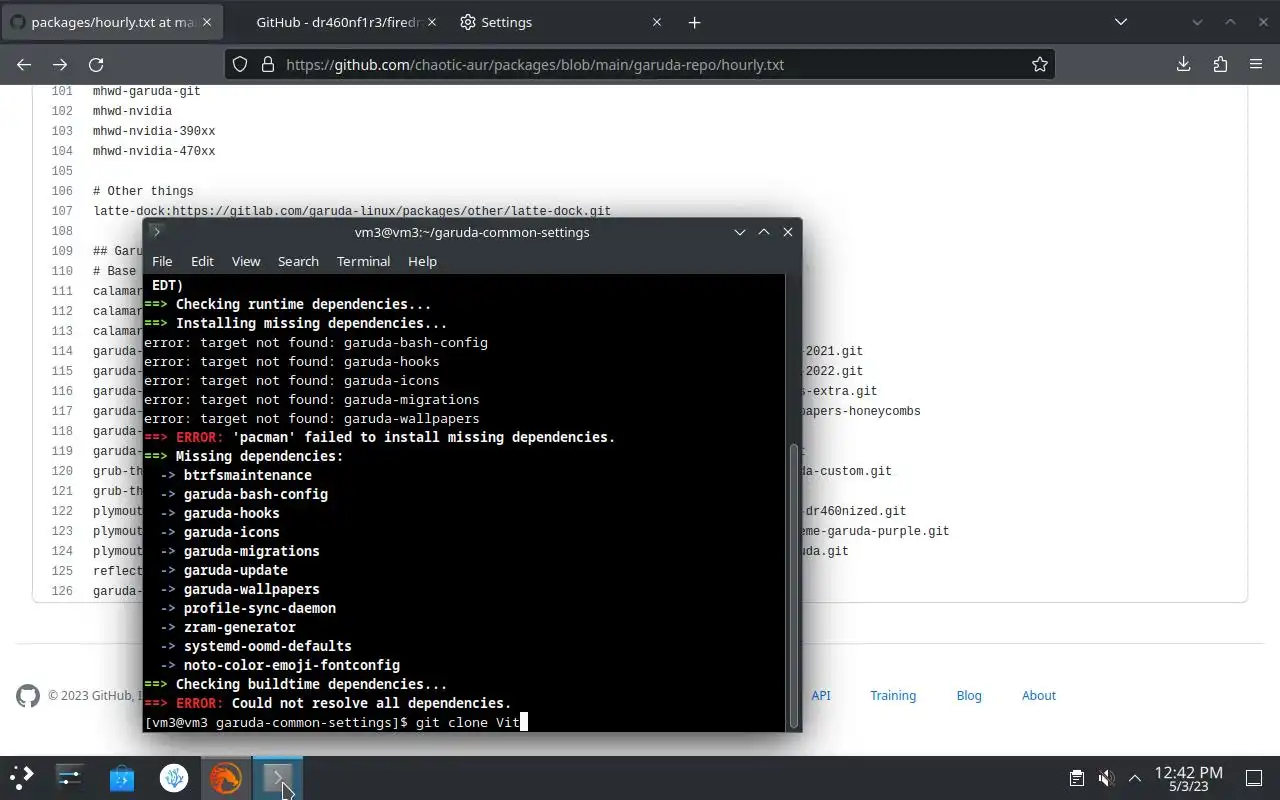
Task: Open the clock showing 12:42 PM
Action: [1188, 778]
